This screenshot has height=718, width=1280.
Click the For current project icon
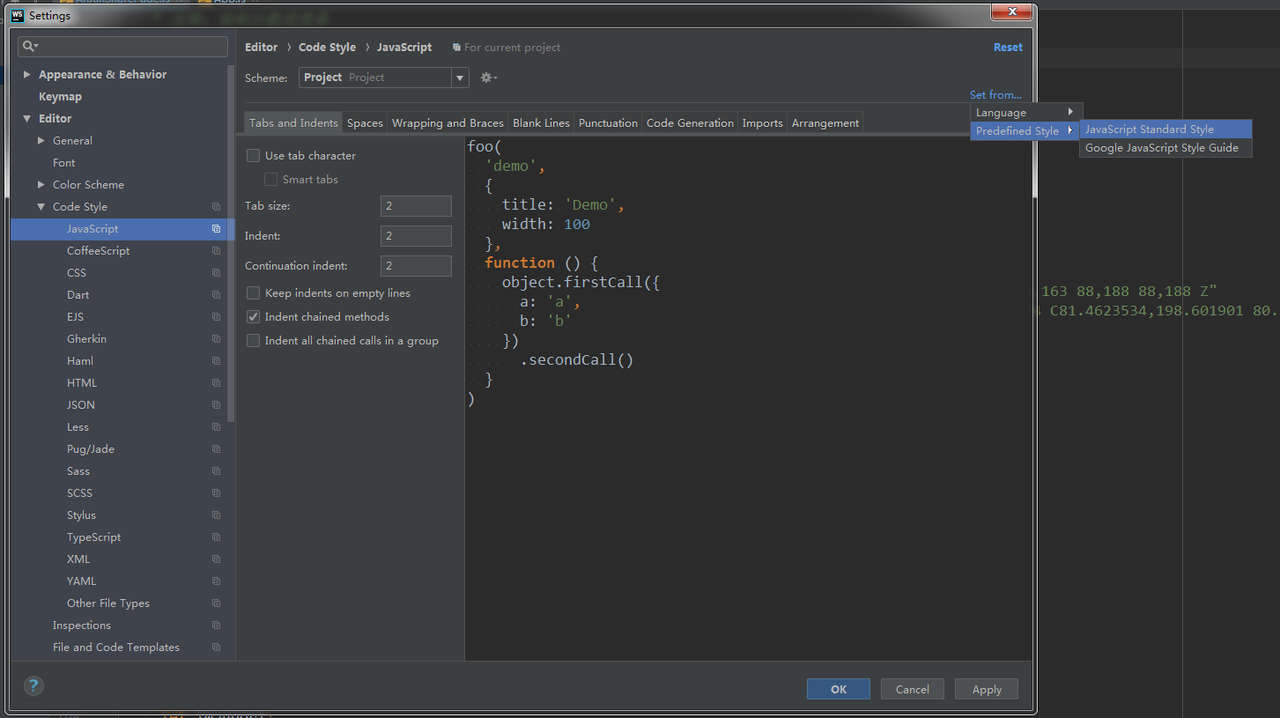click(x=457, y=47)
